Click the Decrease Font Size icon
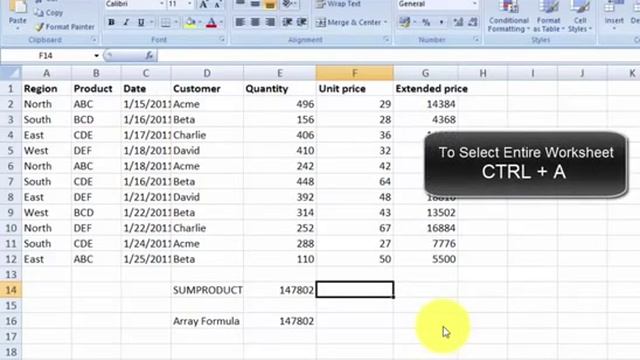Screen dimensions: 640x360 [218, 4]
